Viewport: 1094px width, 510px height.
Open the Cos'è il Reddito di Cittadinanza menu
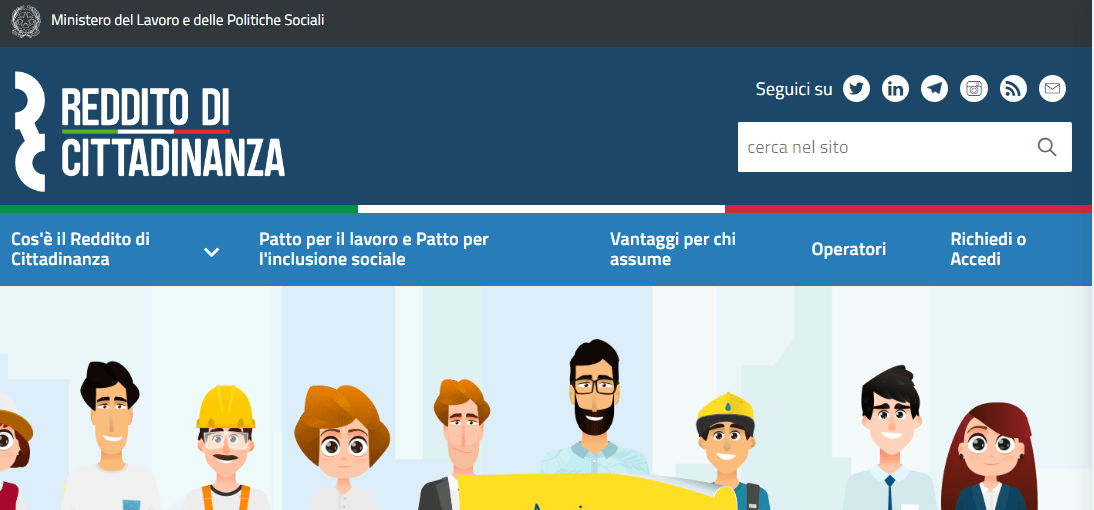point(81,249)
